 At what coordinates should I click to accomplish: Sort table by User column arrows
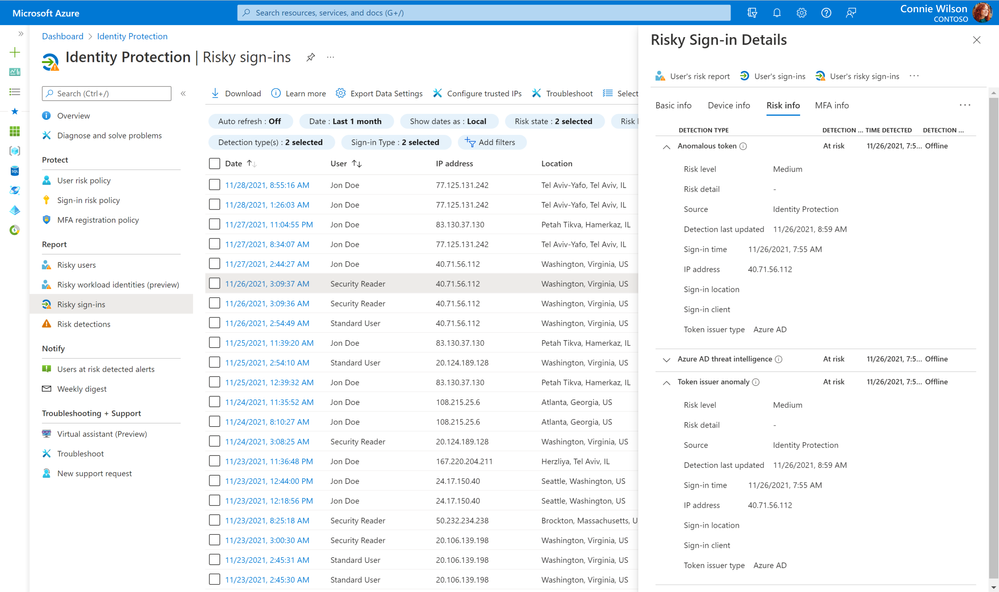(357, 164)
